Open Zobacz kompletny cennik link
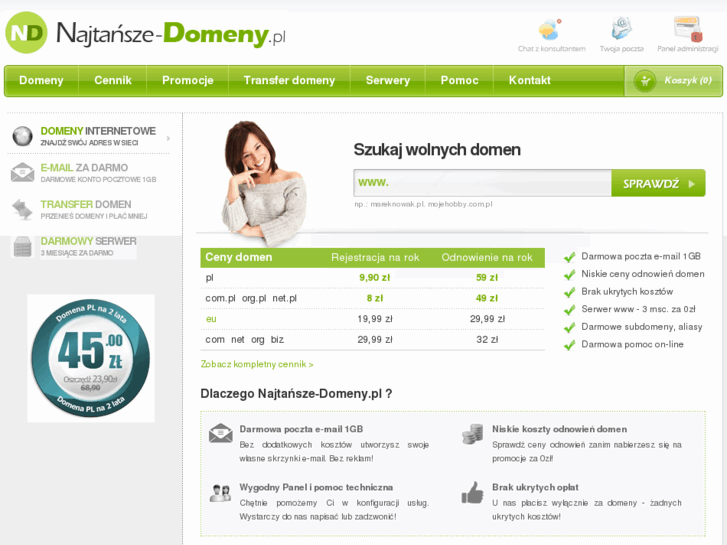Viewport: 727px width, 545px height. tap(257, 365)
